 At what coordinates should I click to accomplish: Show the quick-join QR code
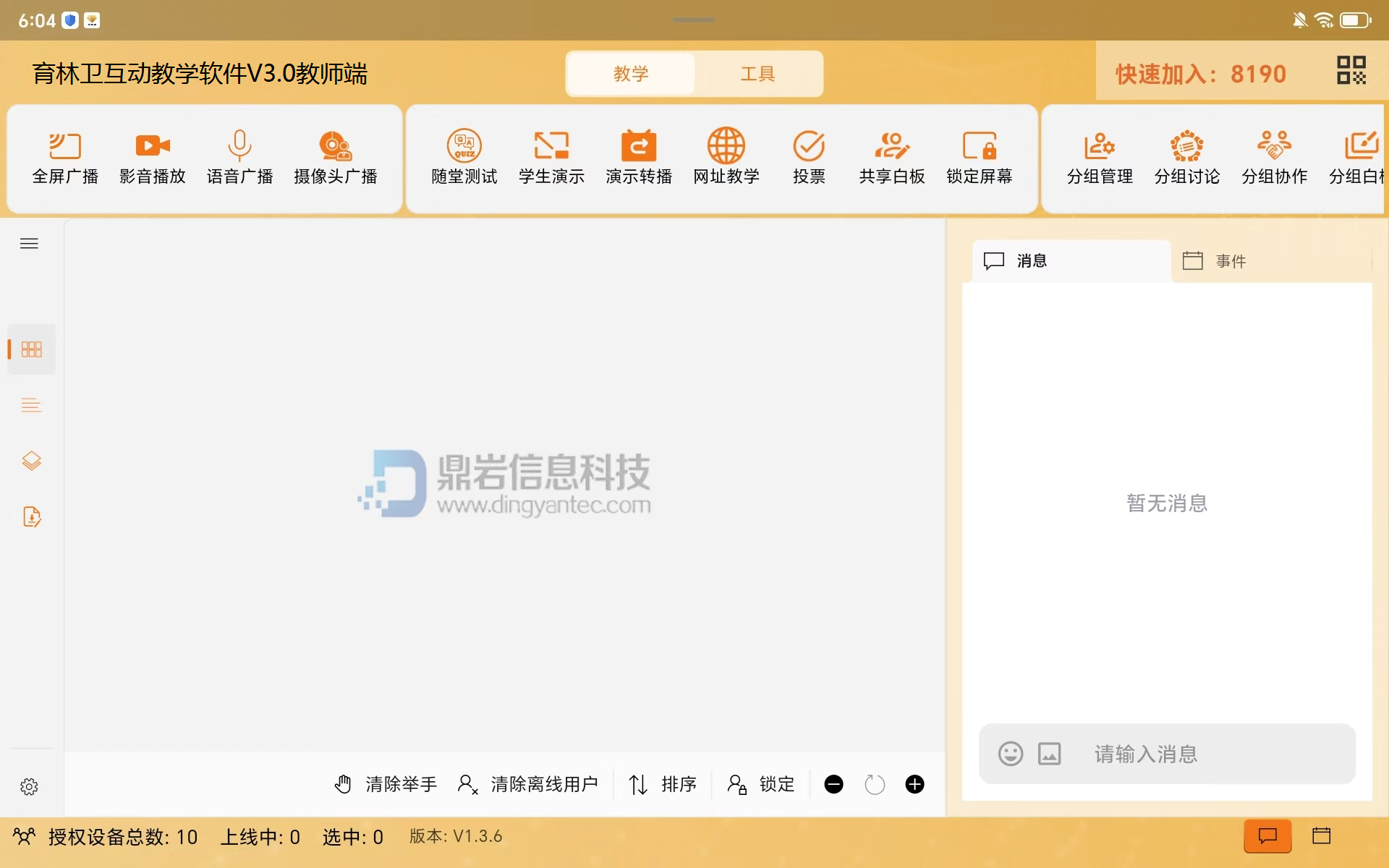pyautogui.click(x=1351, y=71)
